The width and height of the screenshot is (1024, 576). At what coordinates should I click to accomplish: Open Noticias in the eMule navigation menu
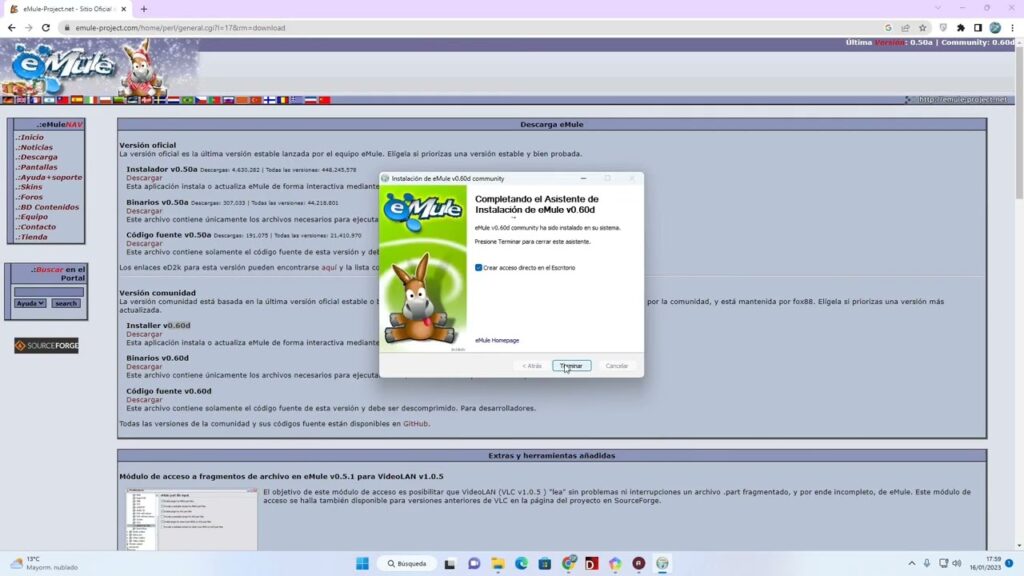click(35, 147)
